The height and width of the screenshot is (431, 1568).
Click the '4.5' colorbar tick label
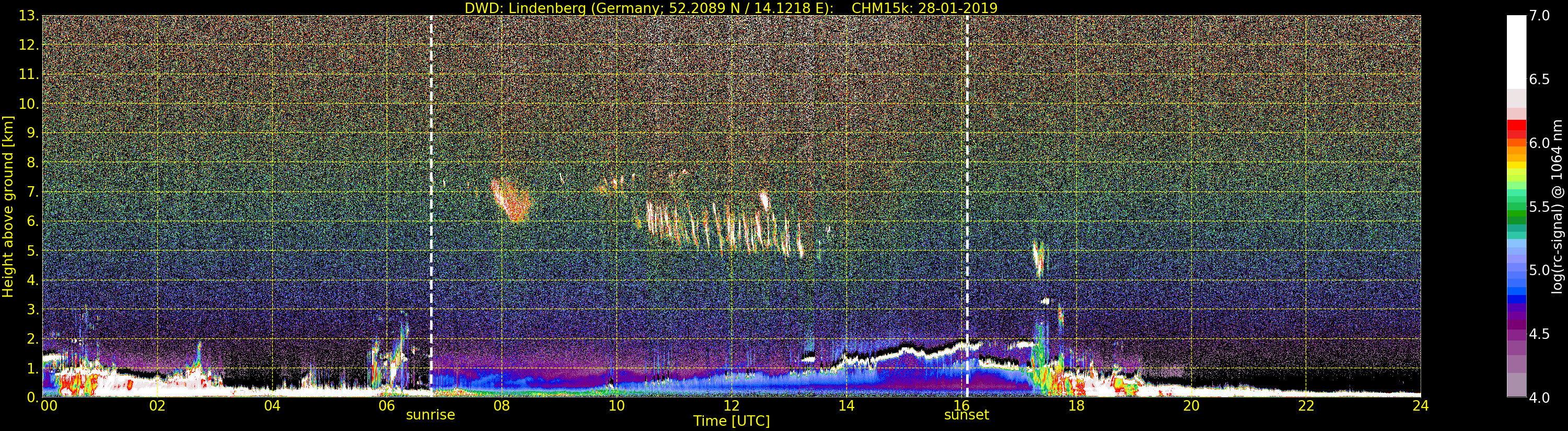[x=1539, y=334]
